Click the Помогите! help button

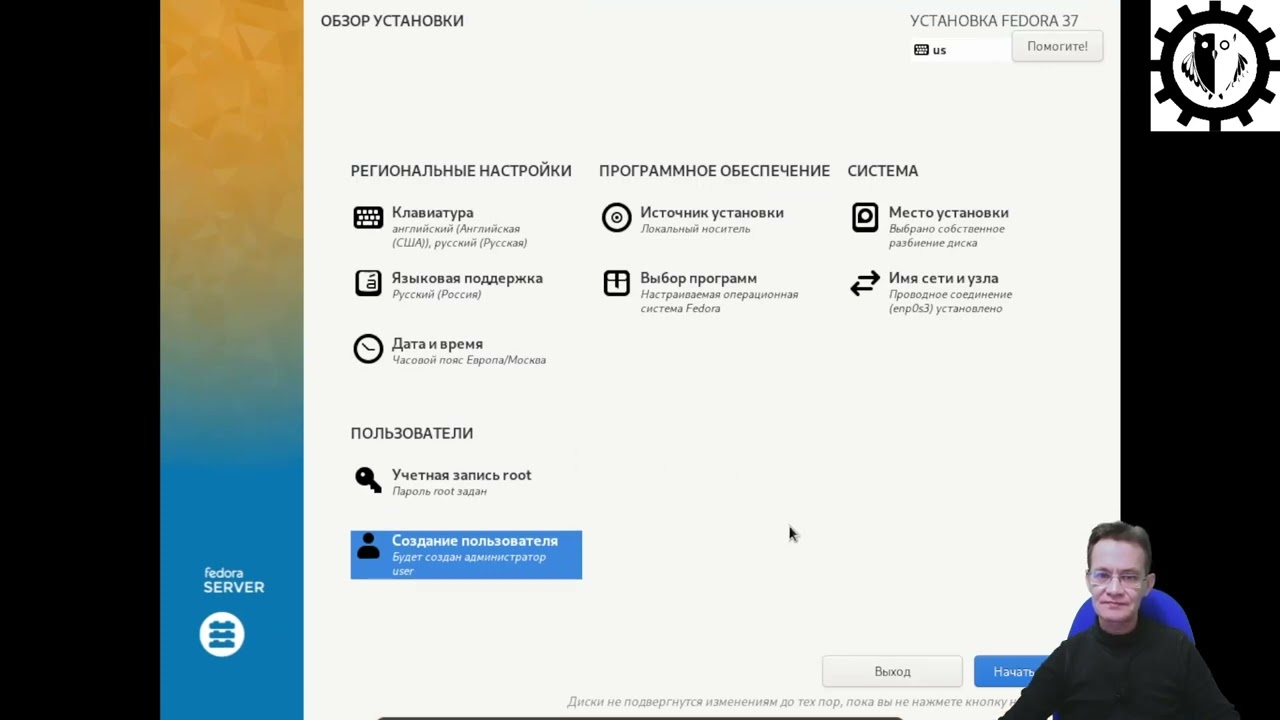1057,46
